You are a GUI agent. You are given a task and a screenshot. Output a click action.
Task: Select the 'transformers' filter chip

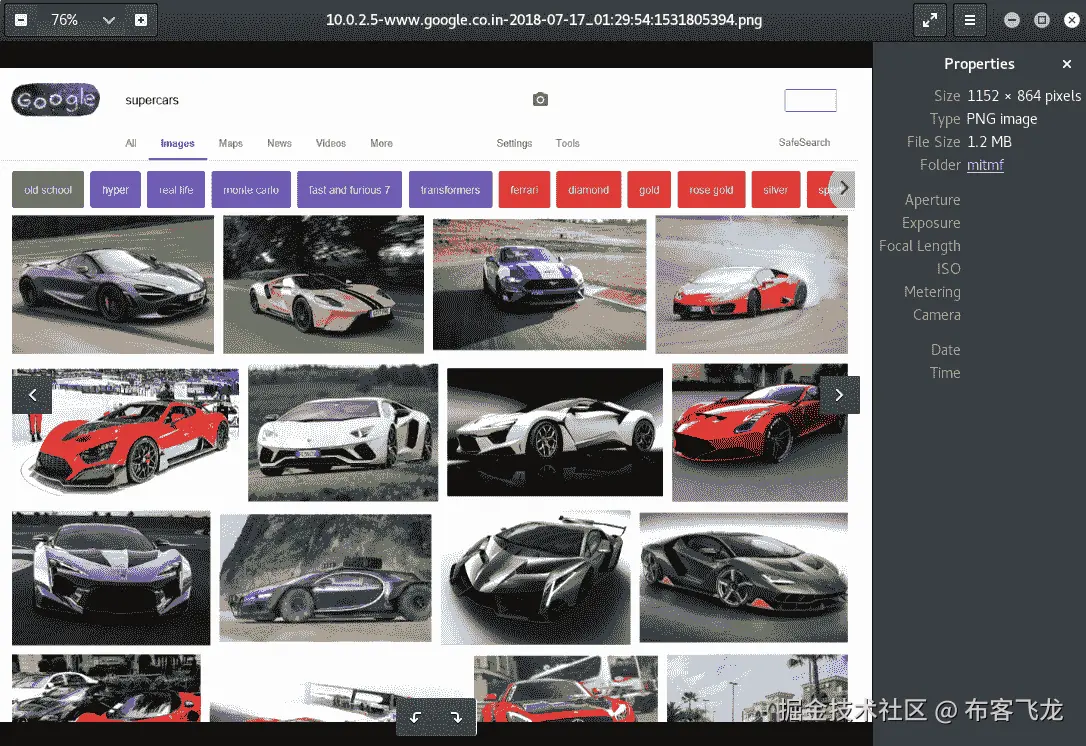coord(450,190)
